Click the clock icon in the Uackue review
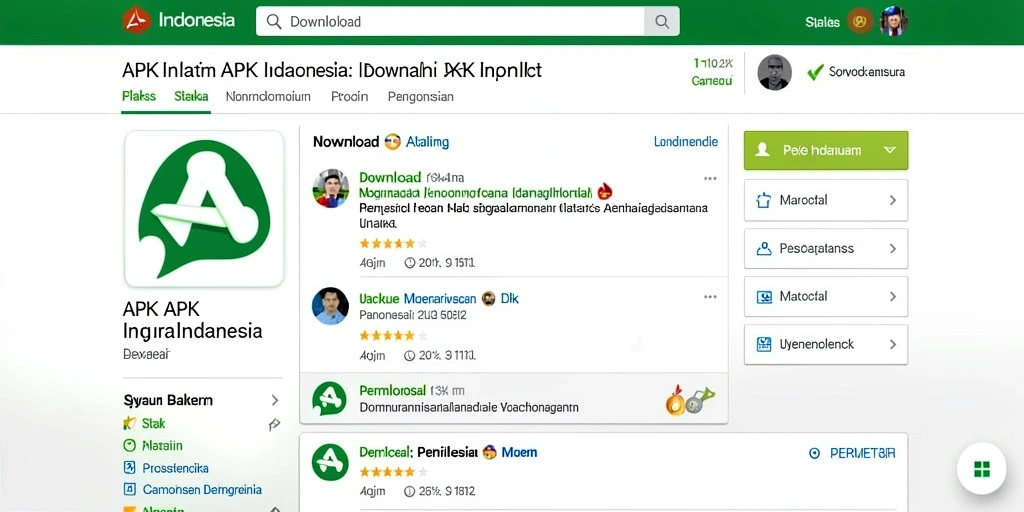1024x512 pixels. (409, 356)
